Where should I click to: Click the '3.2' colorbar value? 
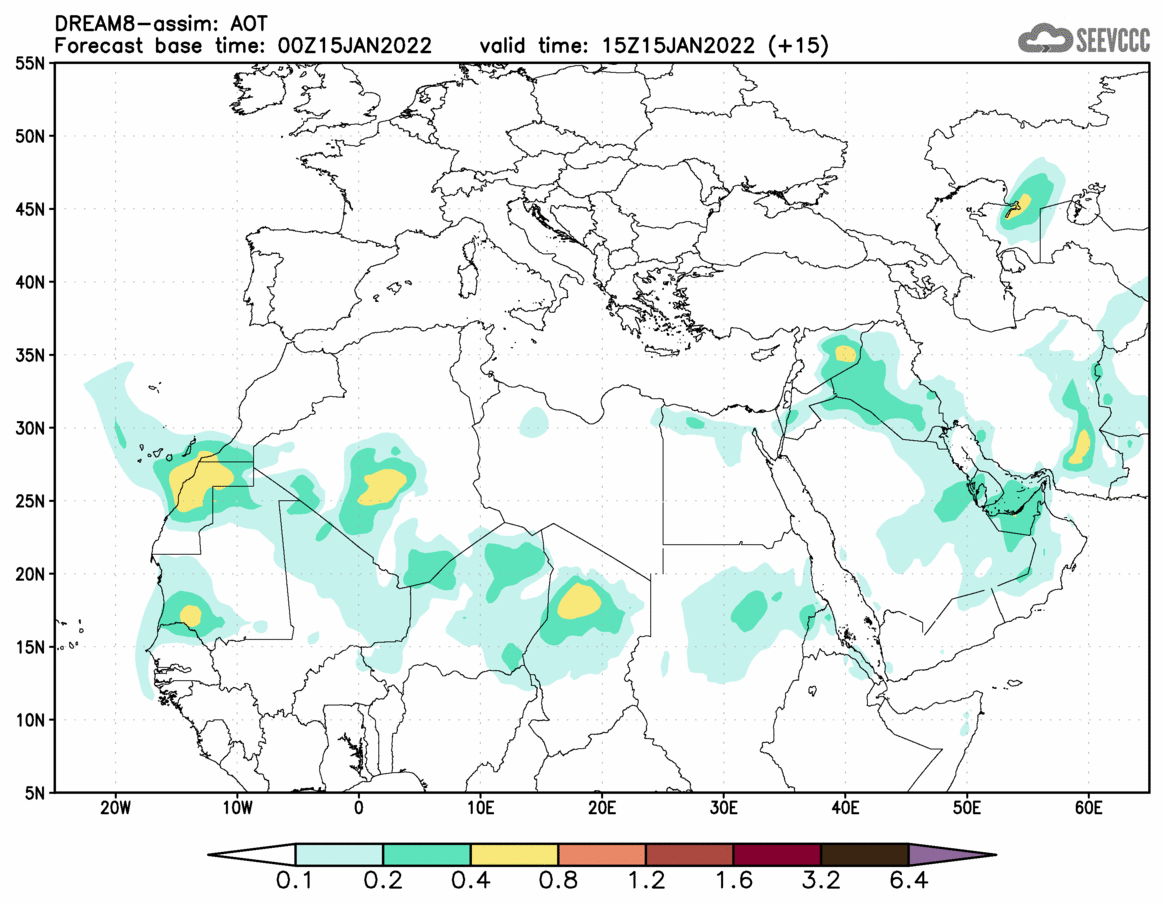821,882
